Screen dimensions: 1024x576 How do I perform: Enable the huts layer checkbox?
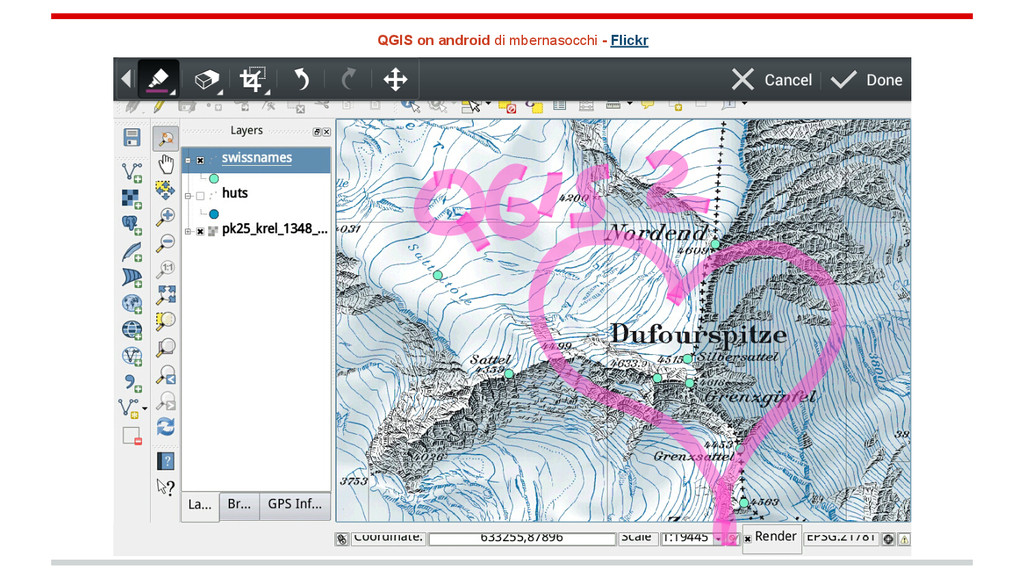[x=200, y=195]
